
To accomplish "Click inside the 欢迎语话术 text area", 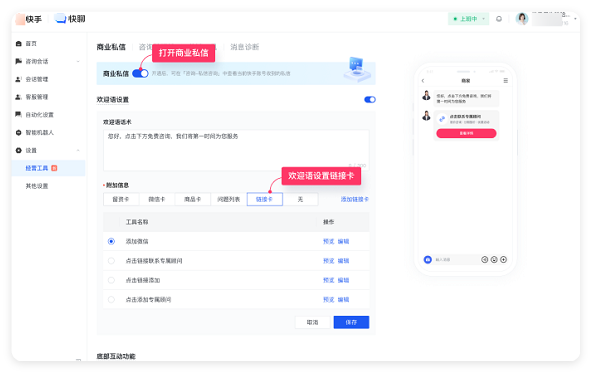I will (236, 150).
